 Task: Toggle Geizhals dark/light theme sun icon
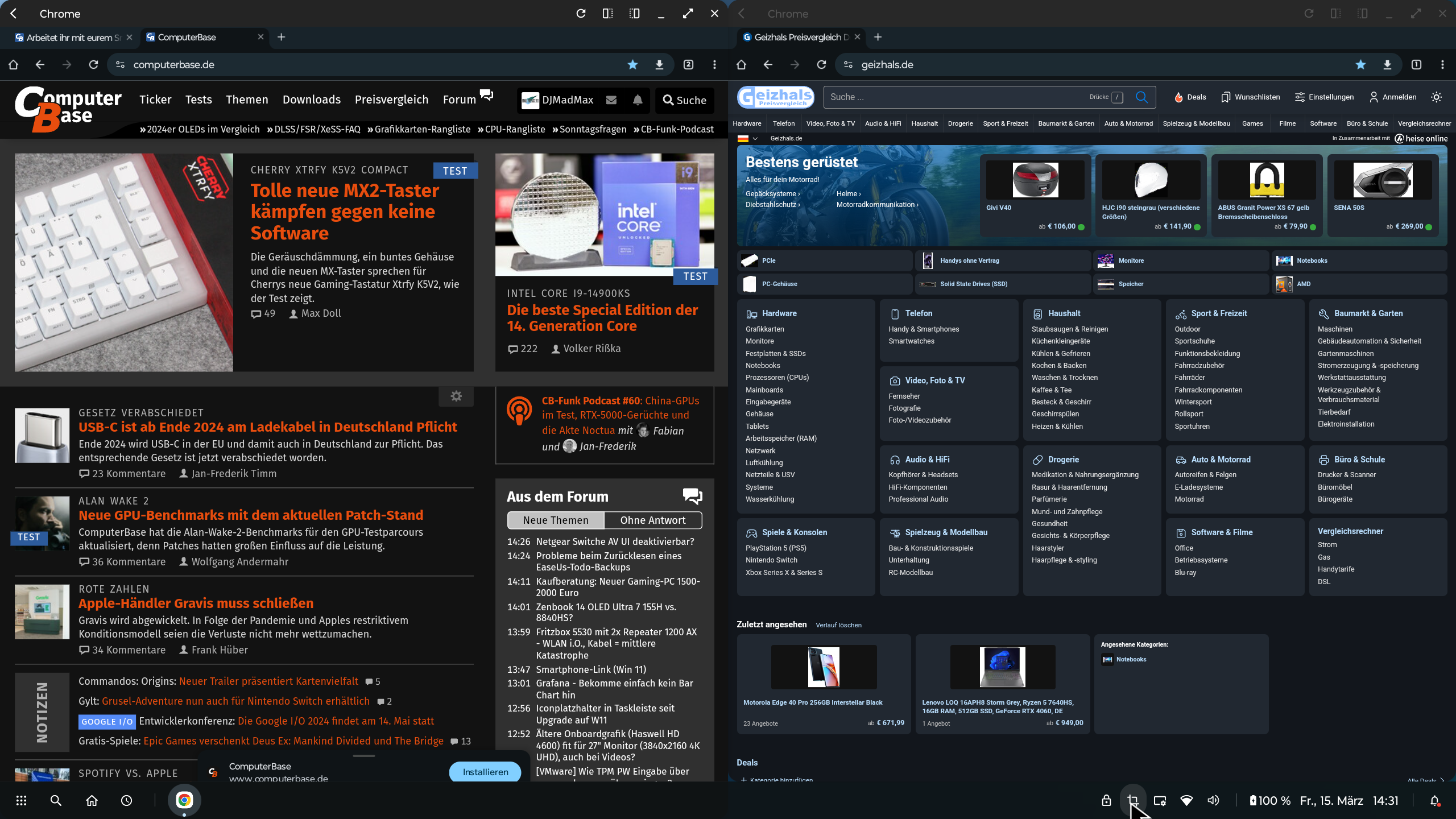[1436, 97]
